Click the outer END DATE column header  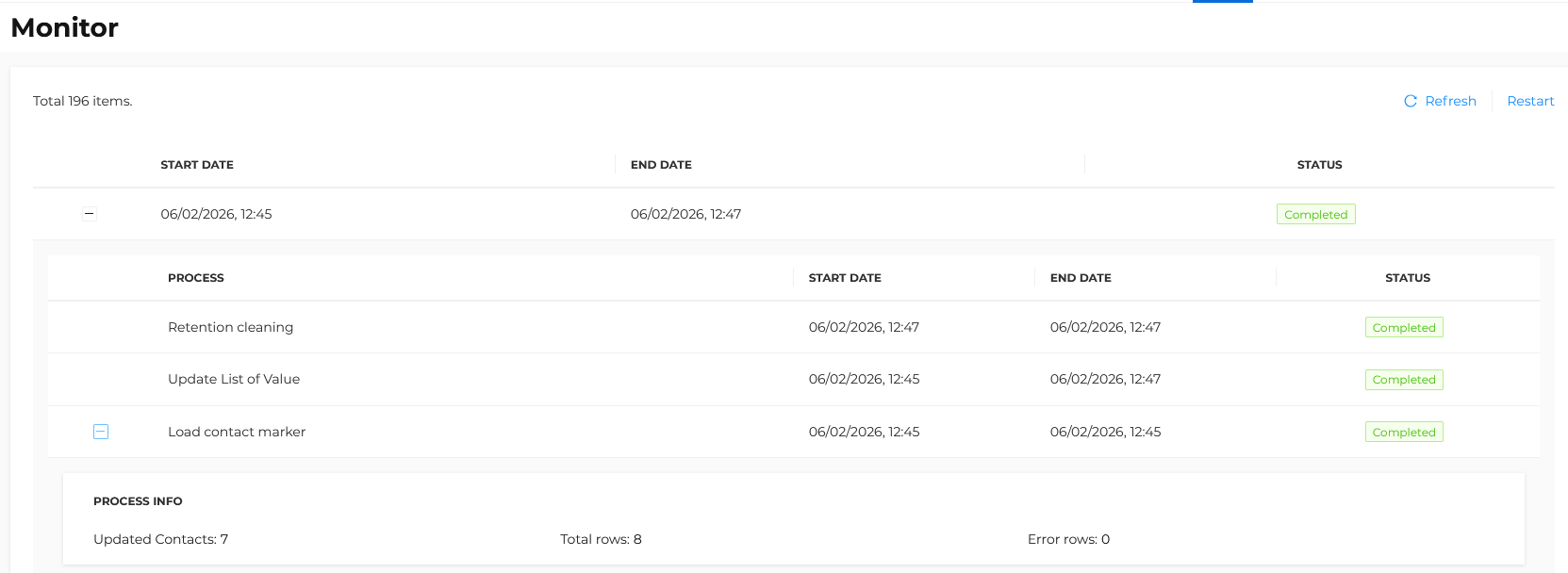[661, 165]
